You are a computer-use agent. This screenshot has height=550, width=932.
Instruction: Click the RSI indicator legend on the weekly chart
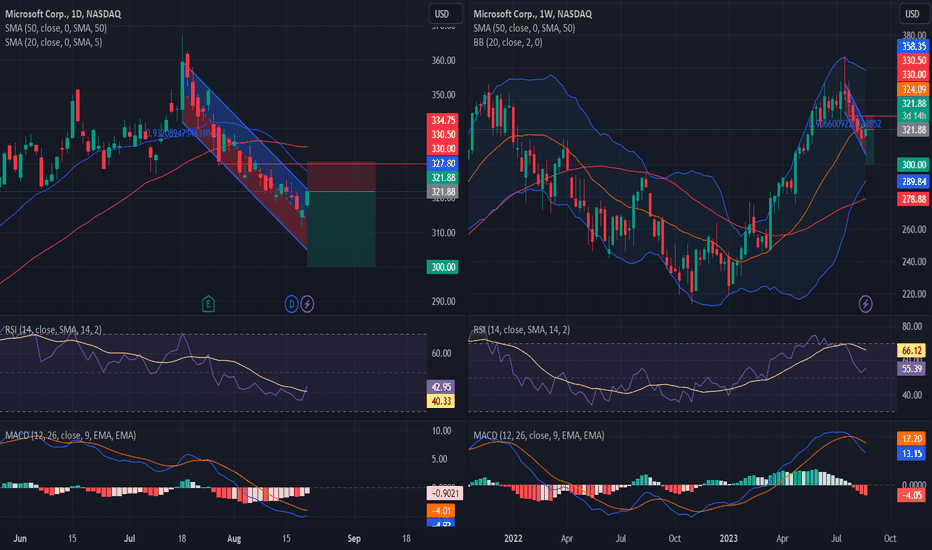pyautogui.click(x=521, y=329)
